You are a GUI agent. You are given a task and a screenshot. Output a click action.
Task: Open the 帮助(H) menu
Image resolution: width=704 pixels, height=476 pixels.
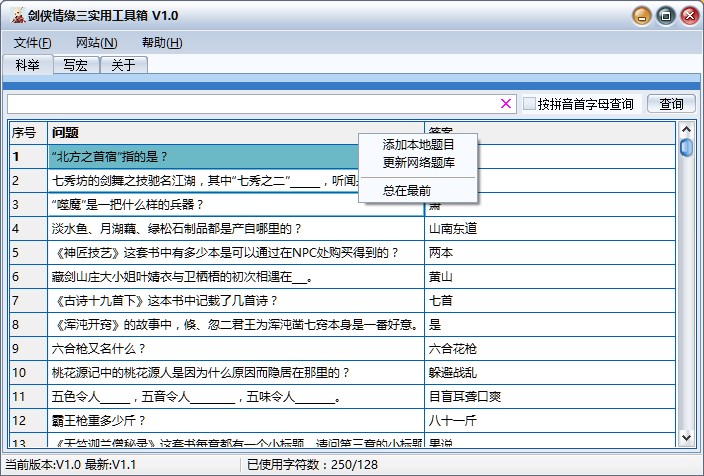[x=162, y=43]
